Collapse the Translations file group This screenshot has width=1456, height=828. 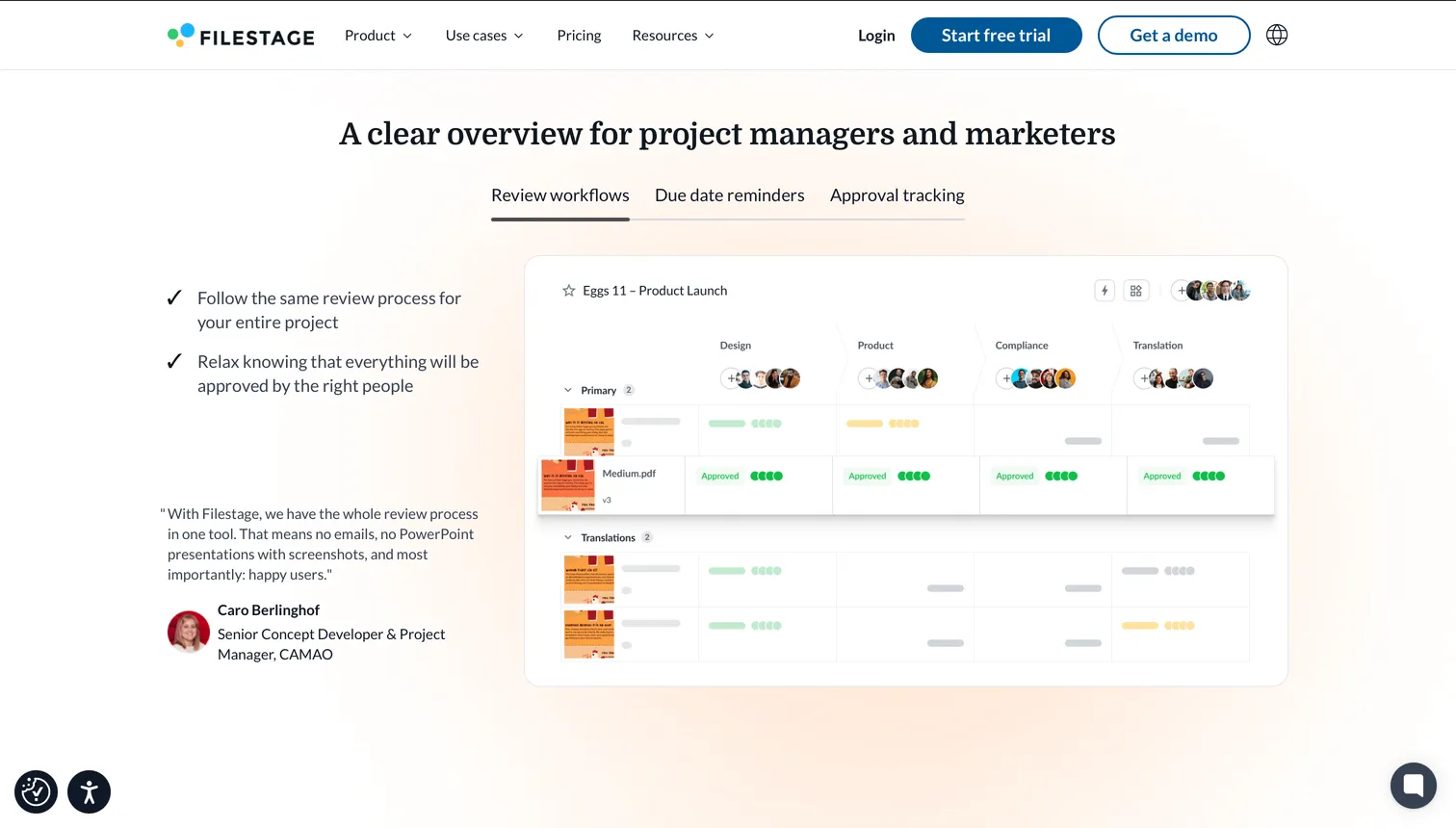(x=568, y=537)
